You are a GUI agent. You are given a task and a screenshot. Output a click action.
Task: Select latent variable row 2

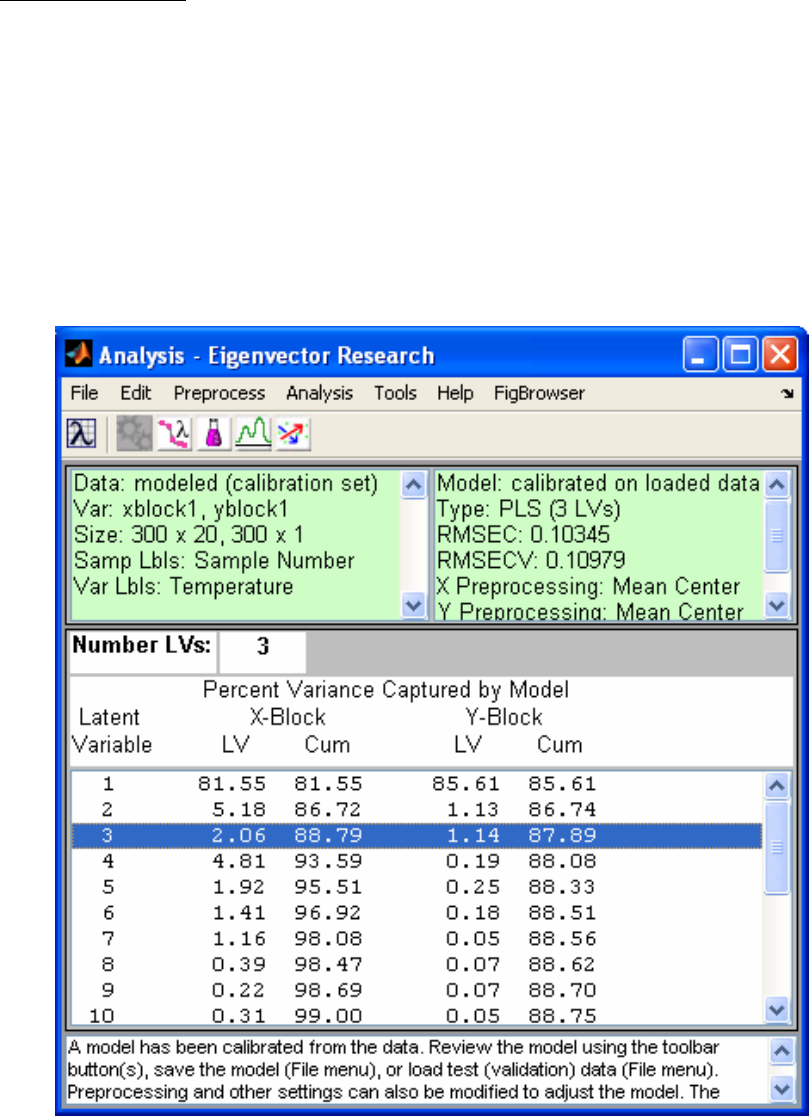pyautogui.click(x=417, y=810)
